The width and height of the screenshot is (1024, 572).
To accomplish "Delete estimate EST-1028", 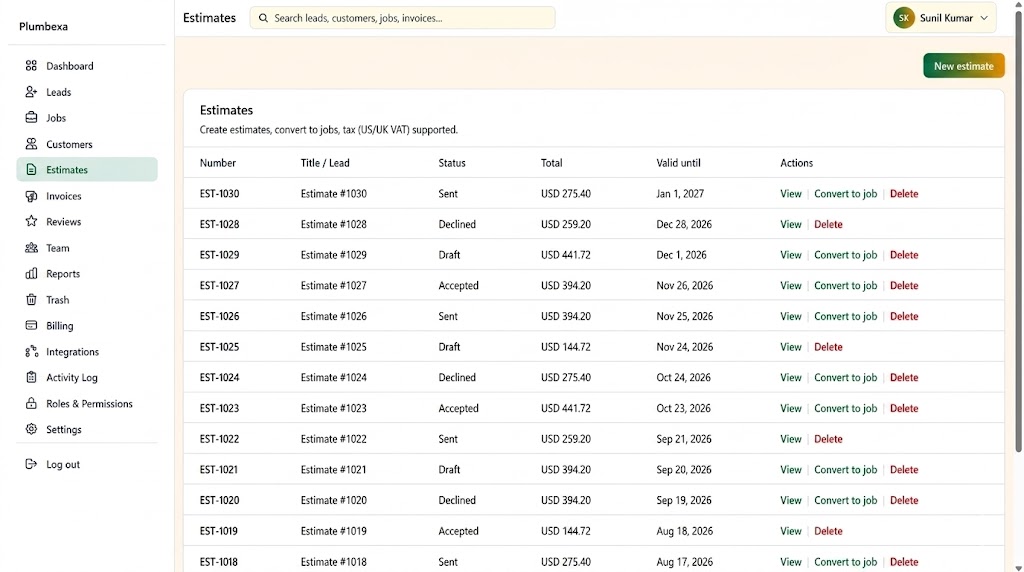I will pyautogui.click(x=828, y=225).
